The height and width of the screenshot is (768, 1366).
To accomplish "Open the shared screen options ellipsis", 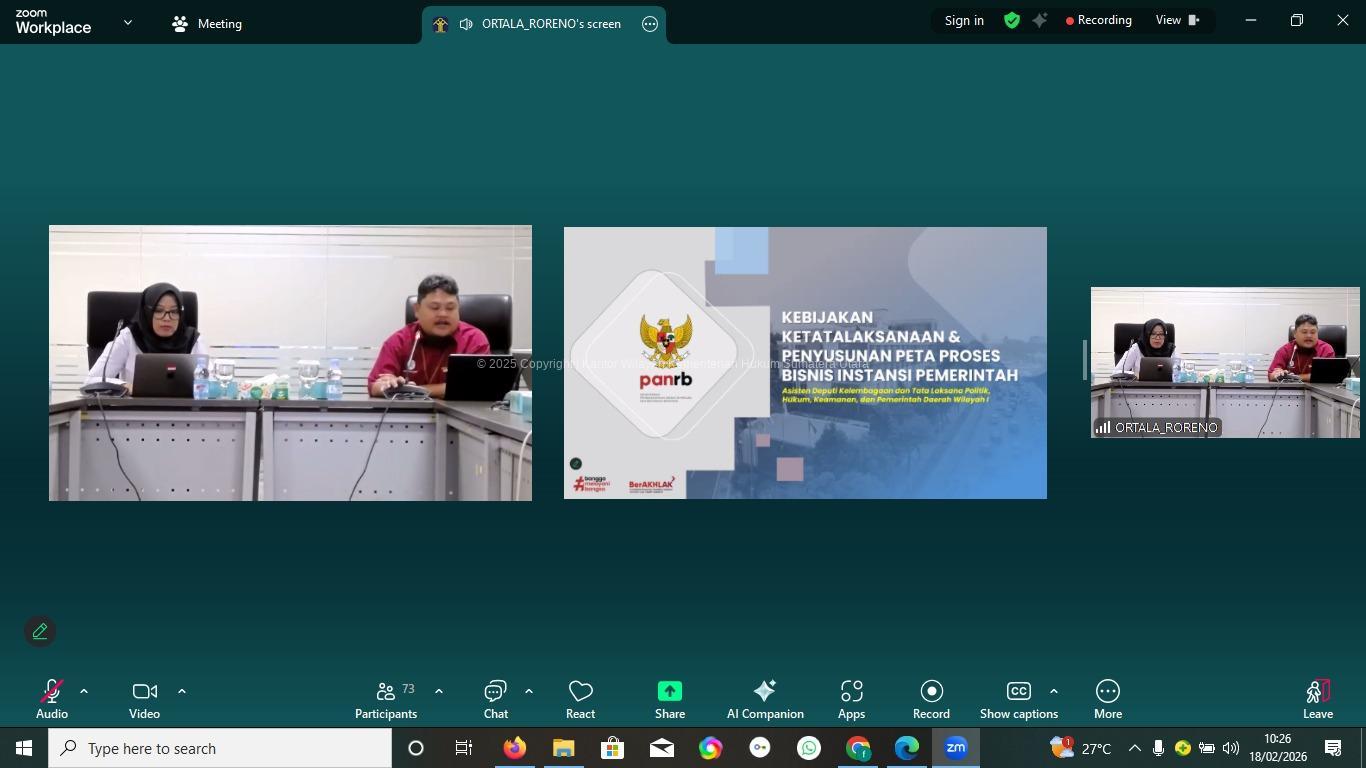I will 650,24.
